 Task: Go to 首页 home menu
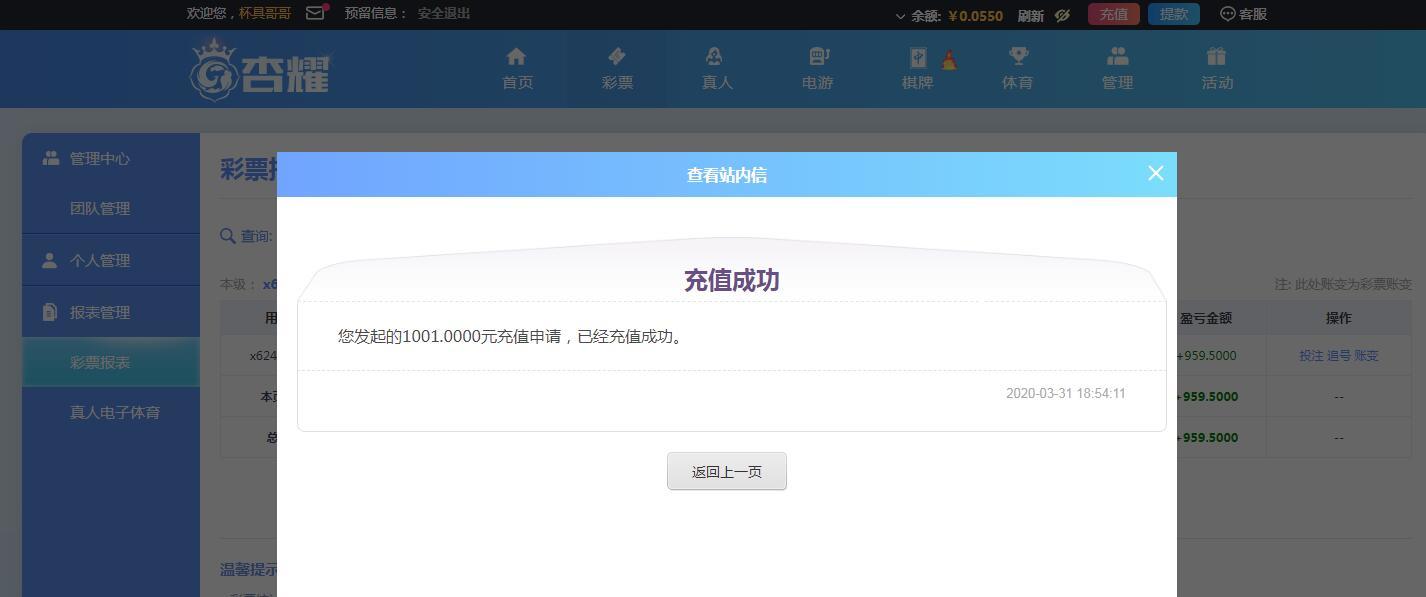coord(517,69)
